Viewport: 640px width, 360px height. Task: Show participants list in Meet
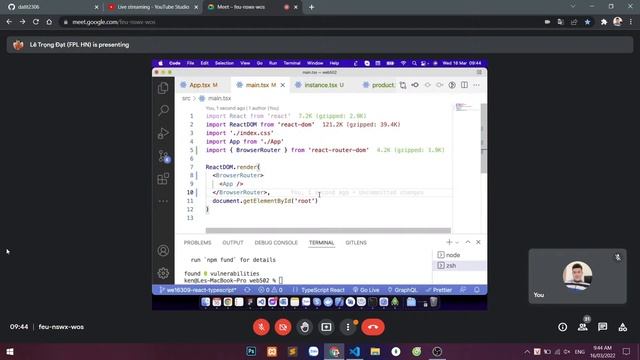tap(582, 327)
